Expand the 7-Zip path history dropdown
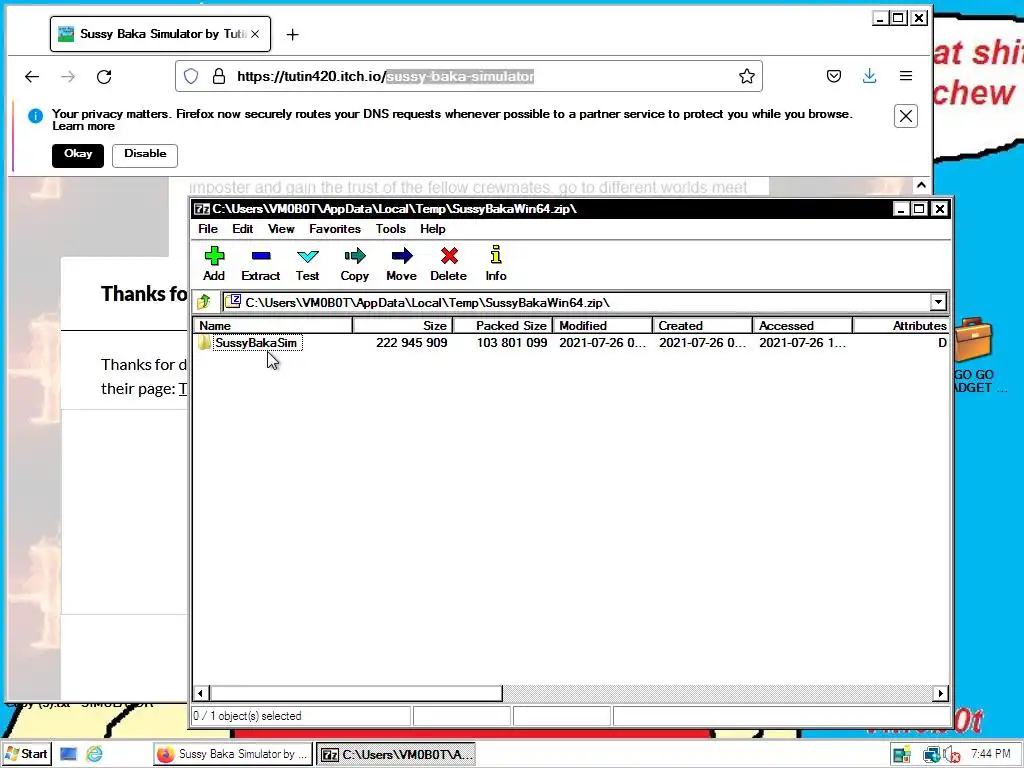1024x768 pixels. click(x=938, y=302)
